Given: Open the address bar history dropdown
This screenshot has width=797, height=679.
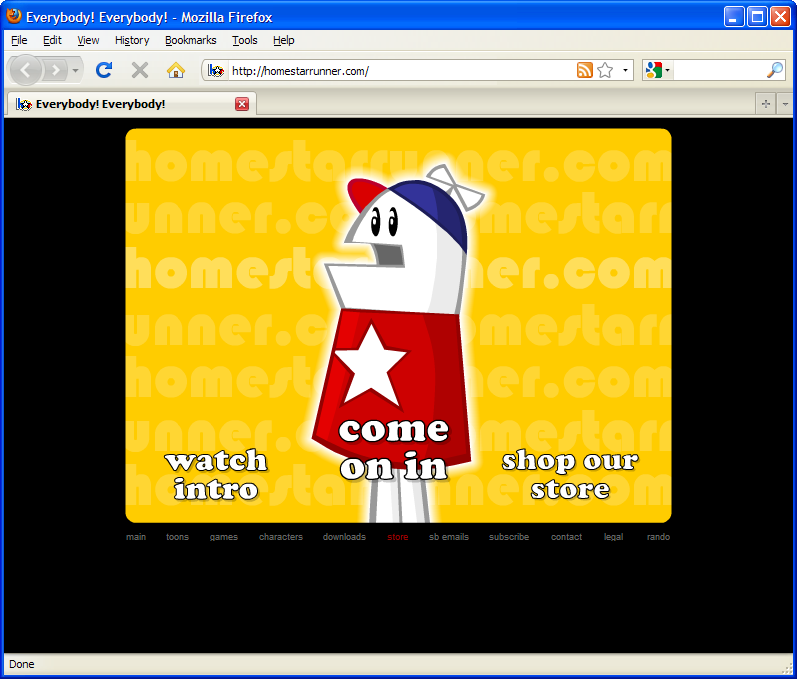Looking at the screenshot, I should pyautogui.click(x=625, y=70).
